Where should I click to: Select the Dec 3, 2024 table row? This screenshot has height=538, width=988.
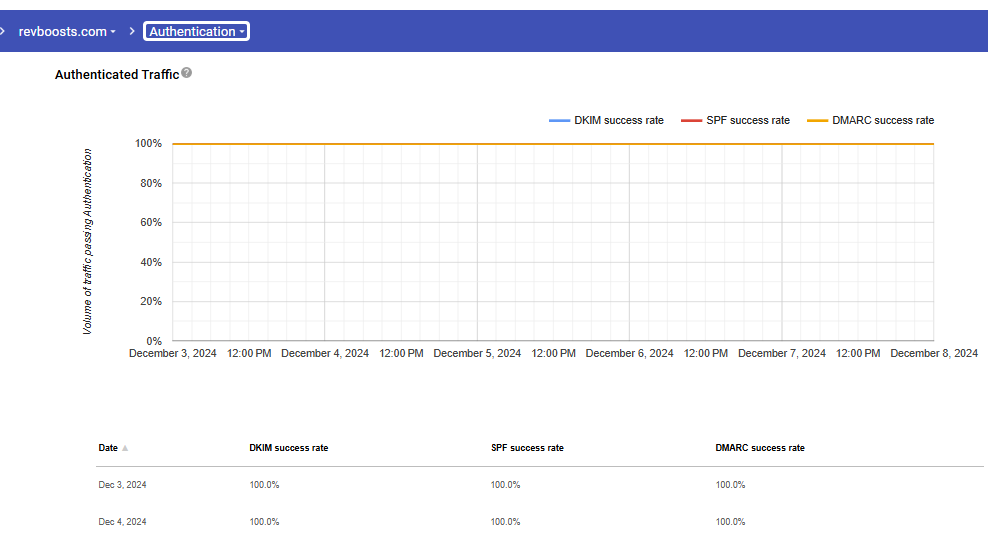point(122,485)
